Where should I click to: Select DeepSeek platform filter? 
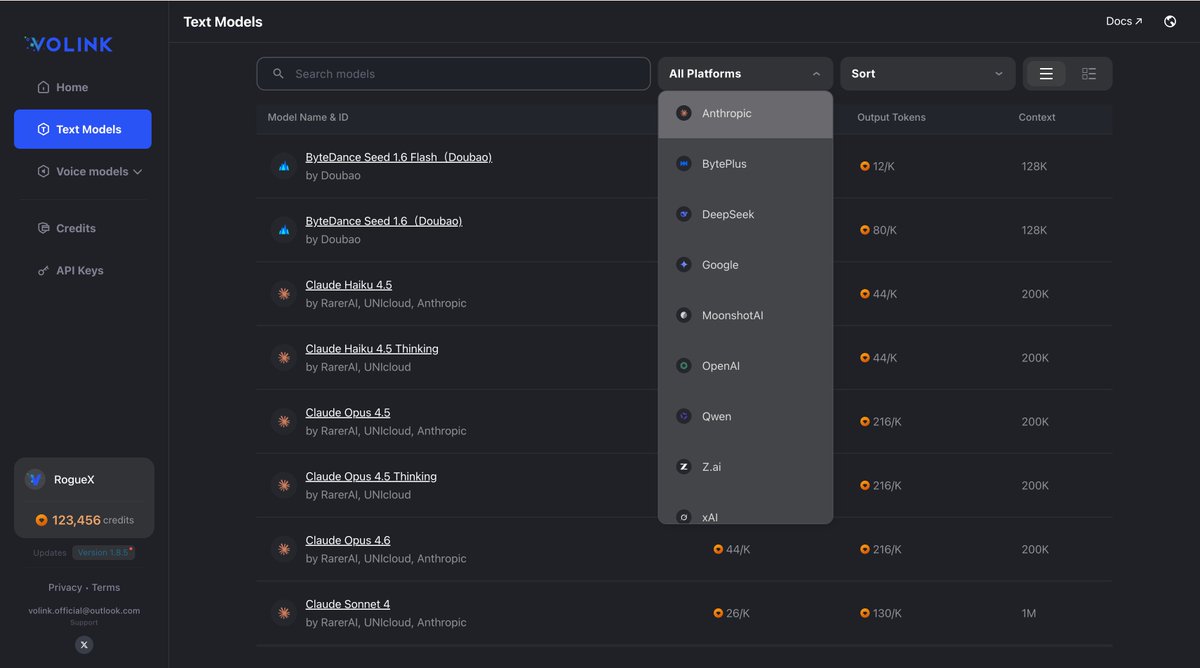(745, 214)
